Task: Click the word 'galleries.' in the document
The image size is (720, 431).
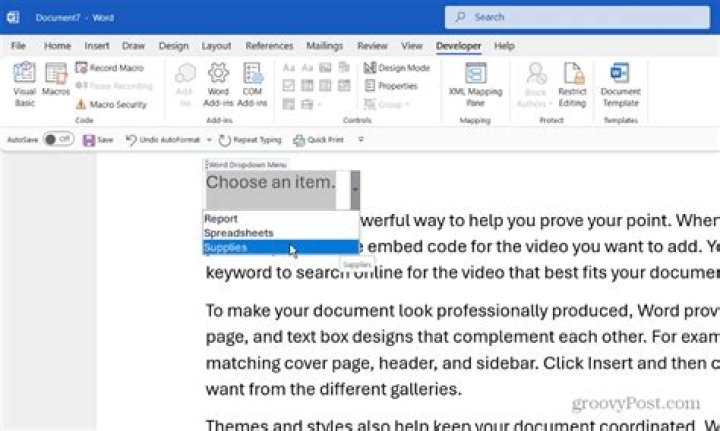Action: pos(426,389)
